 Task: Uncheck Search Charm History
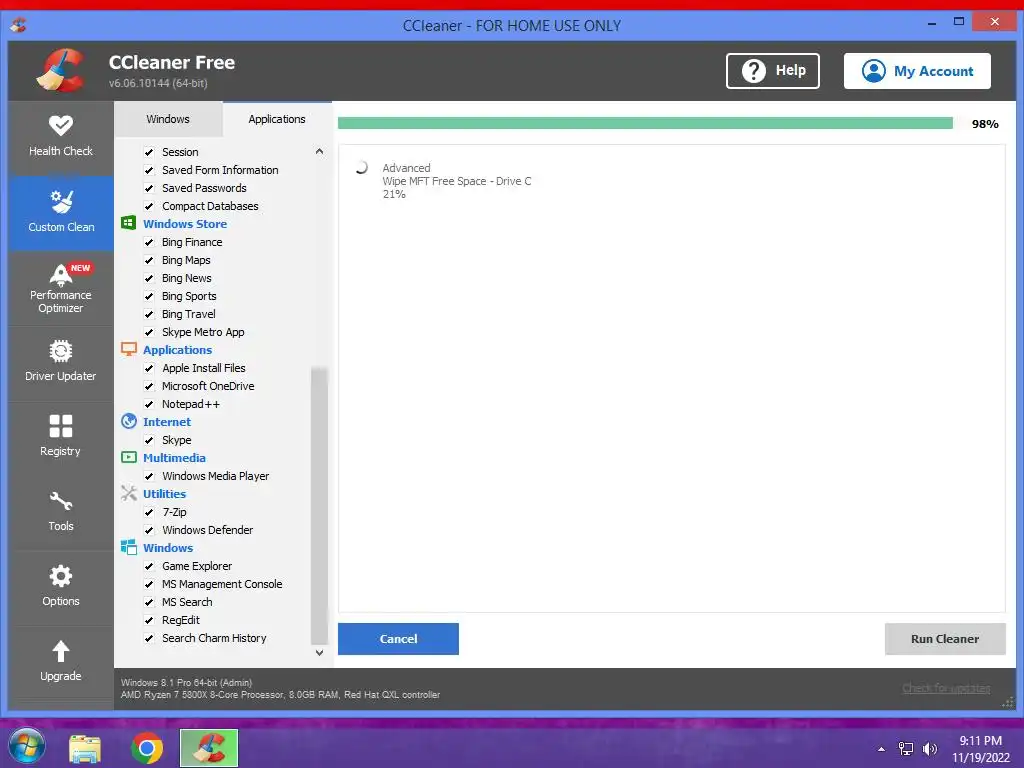pos(149,638)
